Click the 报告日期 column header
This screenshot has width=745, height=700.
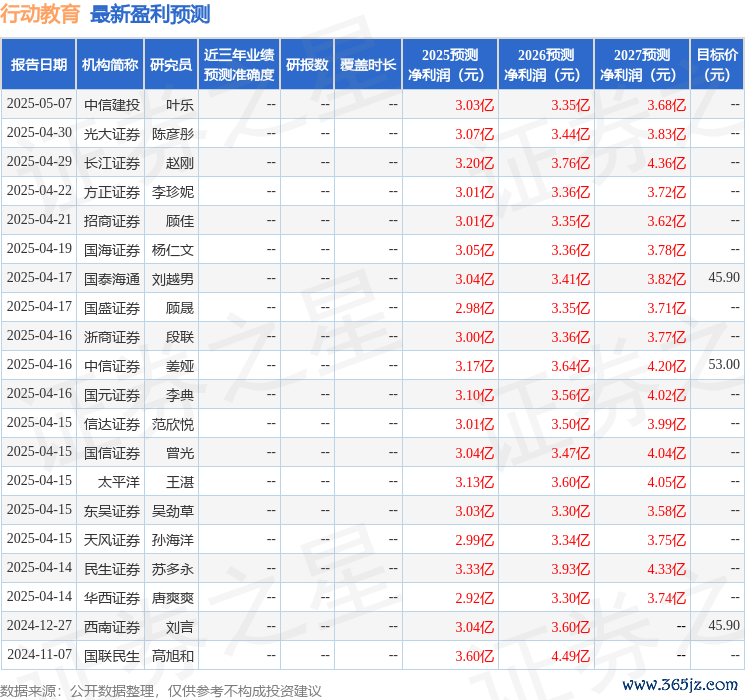point(38,65)
